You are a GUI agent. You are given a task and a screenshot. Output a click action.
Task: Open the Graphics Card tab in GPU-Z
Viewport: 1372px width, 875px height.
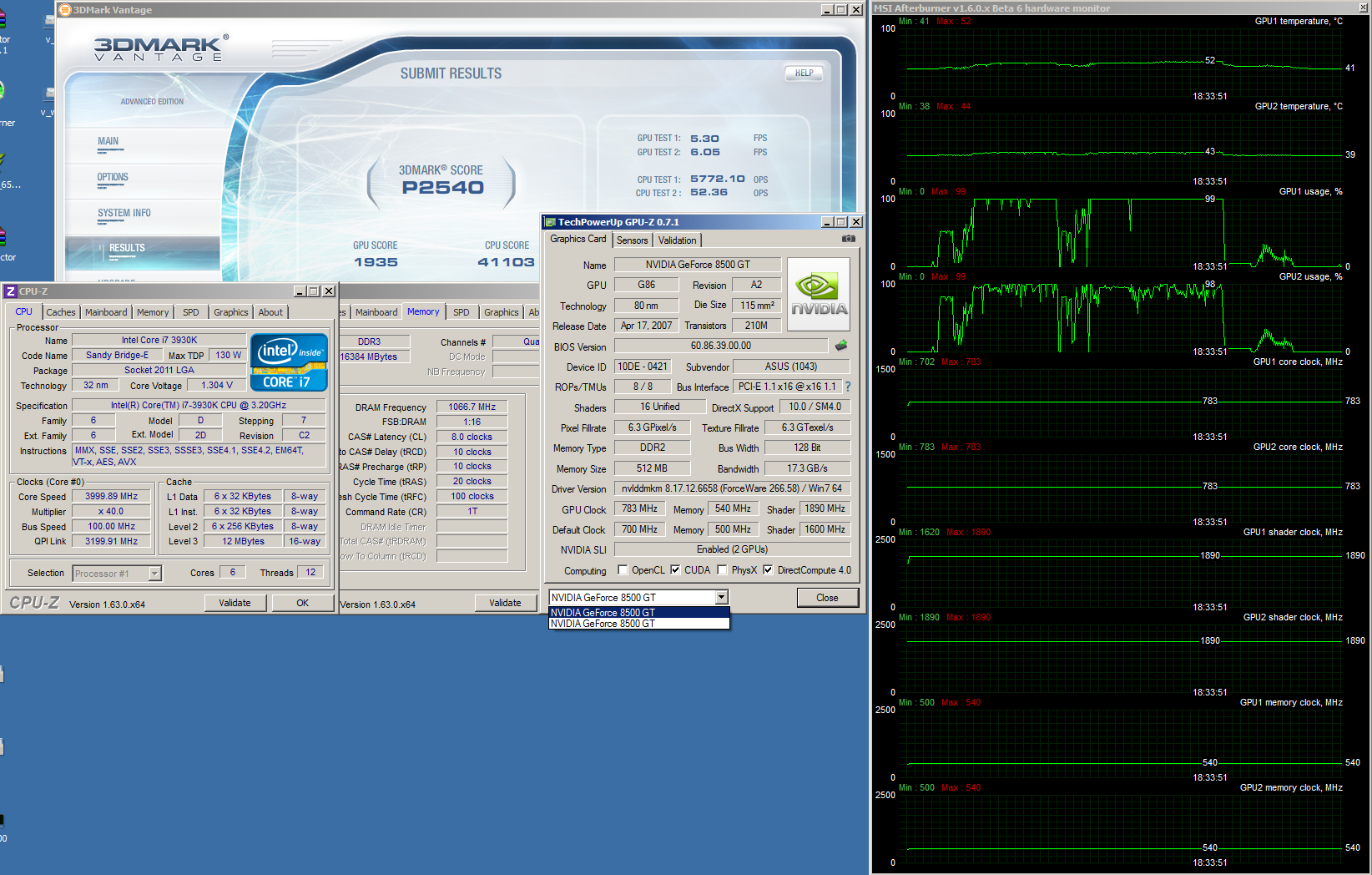(x=578, y=239)
